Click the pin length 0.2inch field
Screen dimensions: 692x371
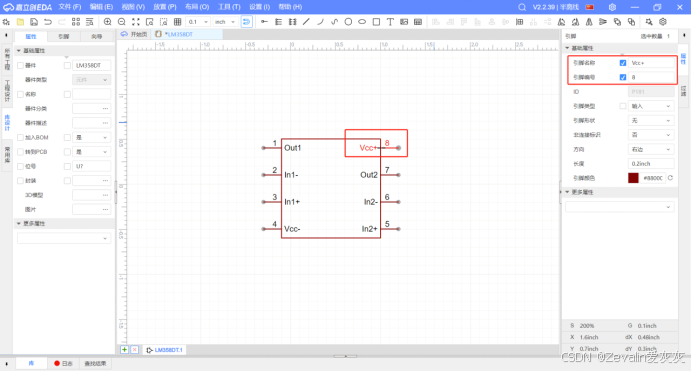651,164
